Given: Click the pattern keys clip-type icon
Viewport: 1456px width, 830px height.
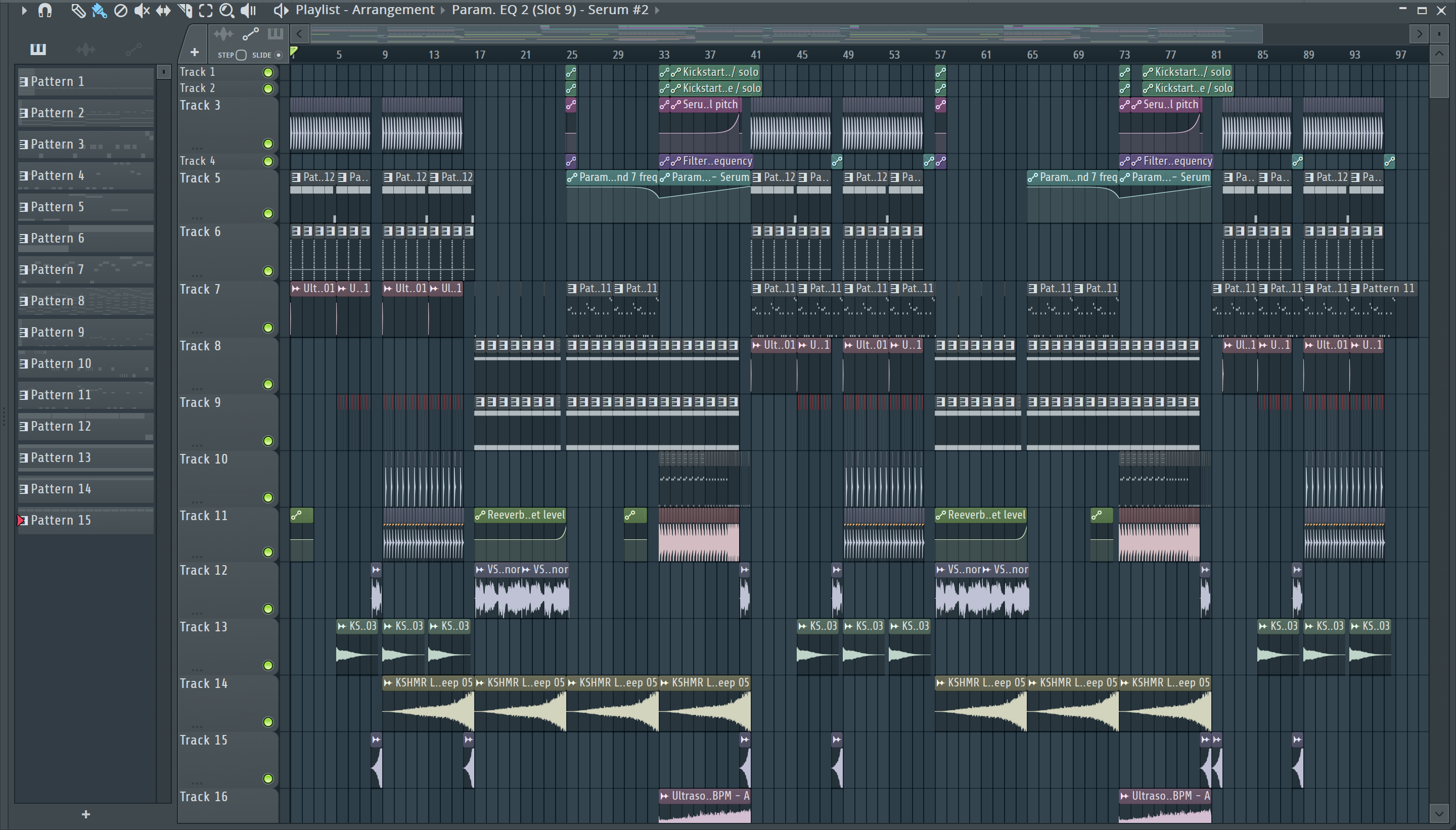Looking at the screenshot, I should (276, 34).
